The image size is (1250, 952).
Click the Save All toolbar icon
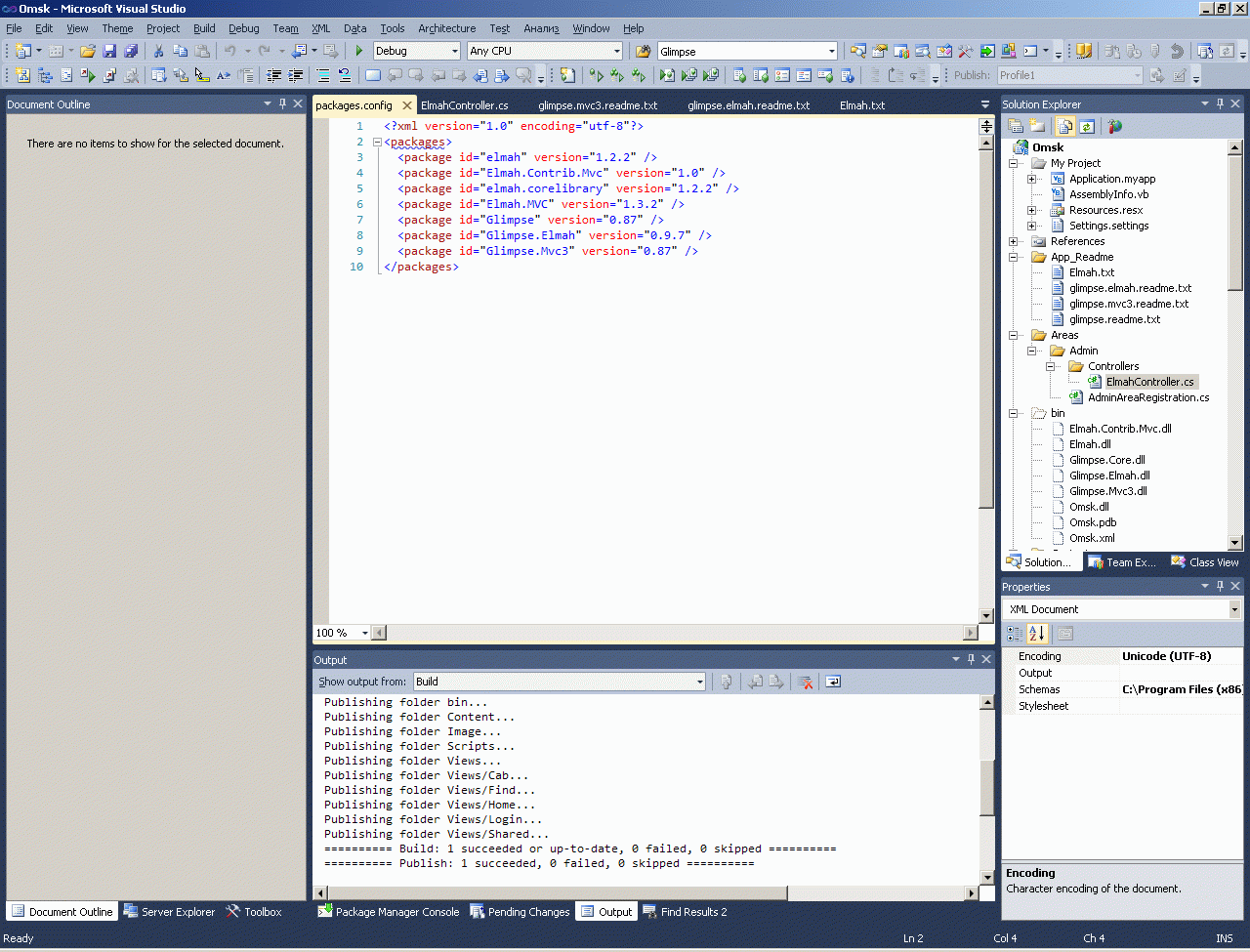point(131,51)
